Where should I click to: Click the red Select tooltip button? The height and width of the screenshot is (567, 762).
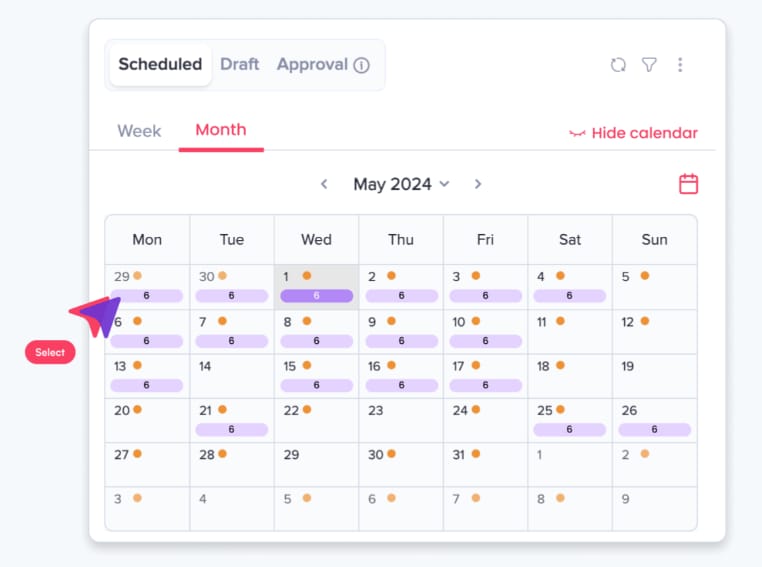[x=50, y=352]
